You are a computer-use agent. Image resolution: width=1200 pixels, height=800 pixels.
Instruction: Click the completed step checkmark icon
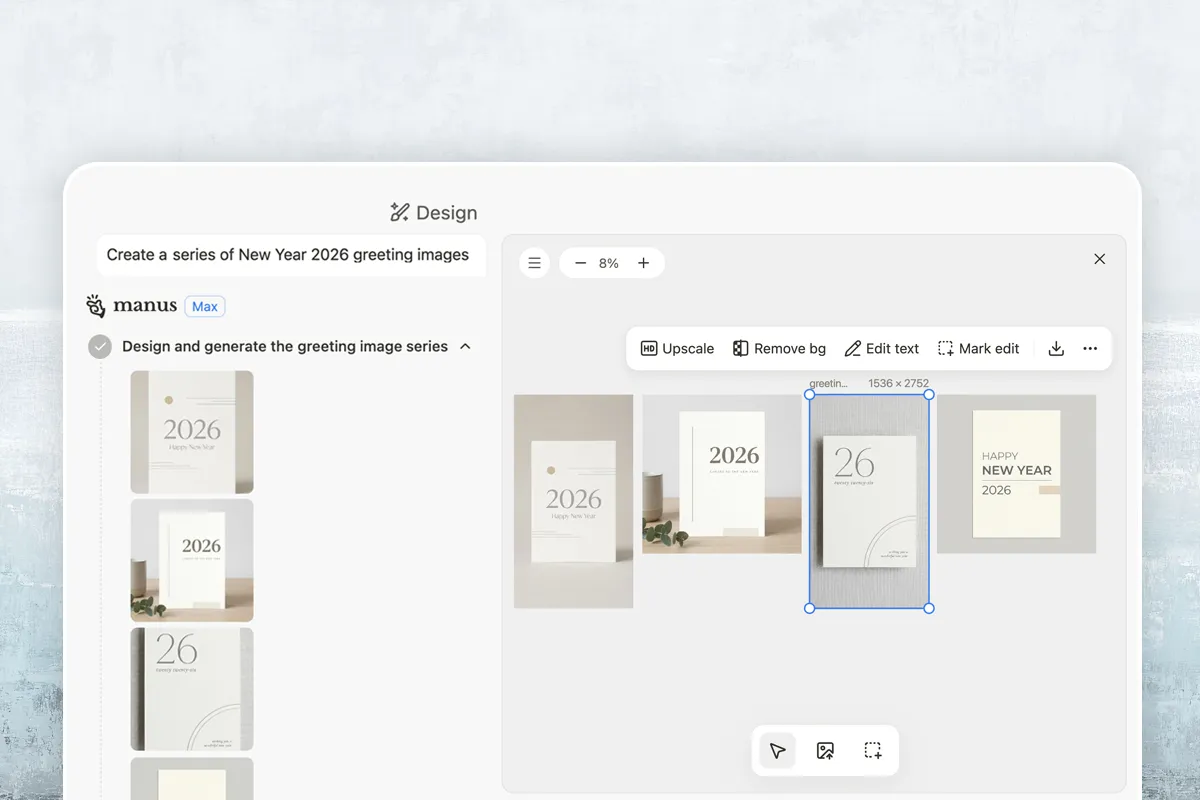[x=100, y=346]
